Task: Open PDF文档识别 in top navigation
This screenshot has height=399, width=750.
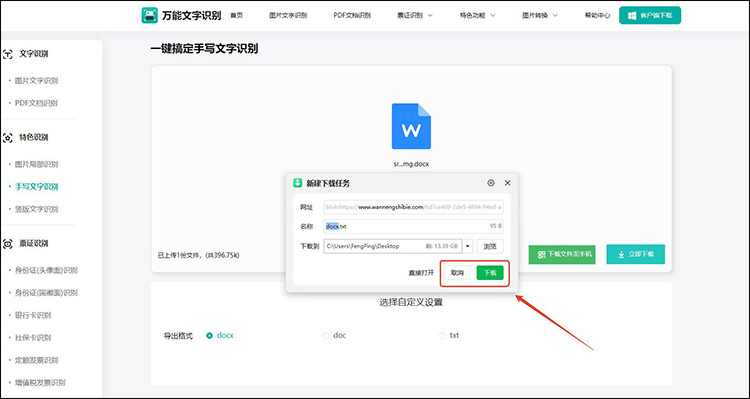Action: 352,15
